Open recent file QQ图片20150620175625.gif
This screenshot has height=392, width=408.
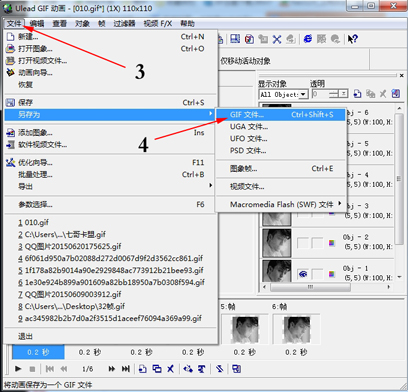point(70,247)
